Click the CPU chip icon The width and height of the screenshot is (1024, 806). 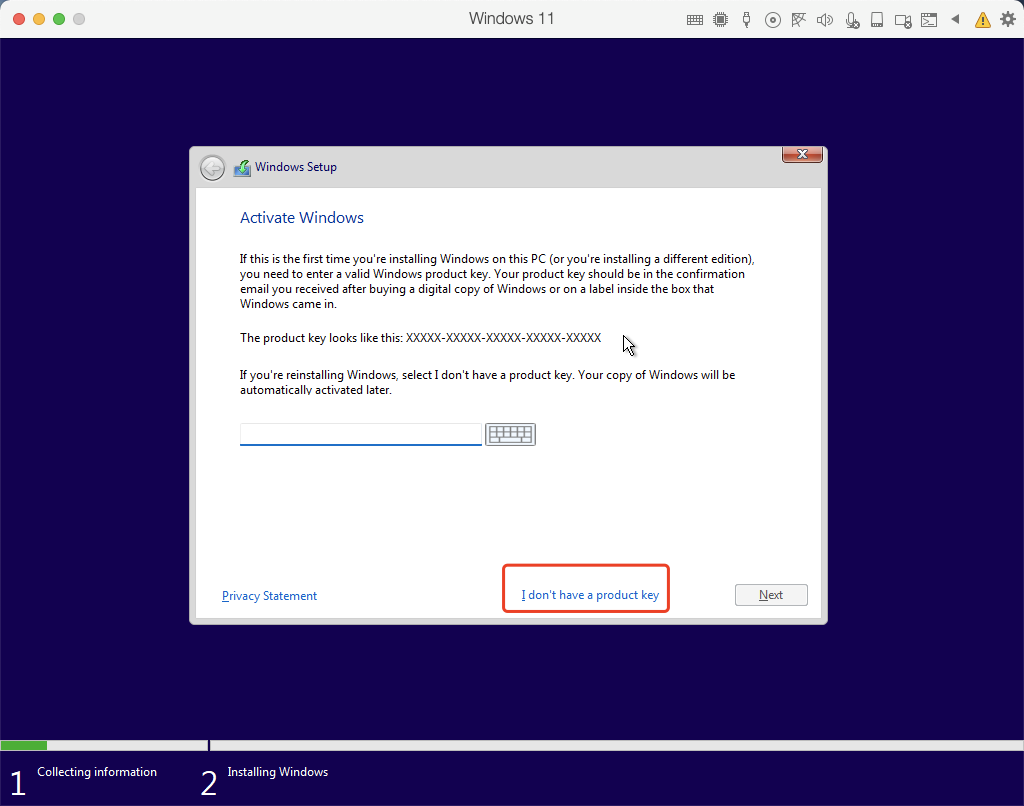pos(720,20)
